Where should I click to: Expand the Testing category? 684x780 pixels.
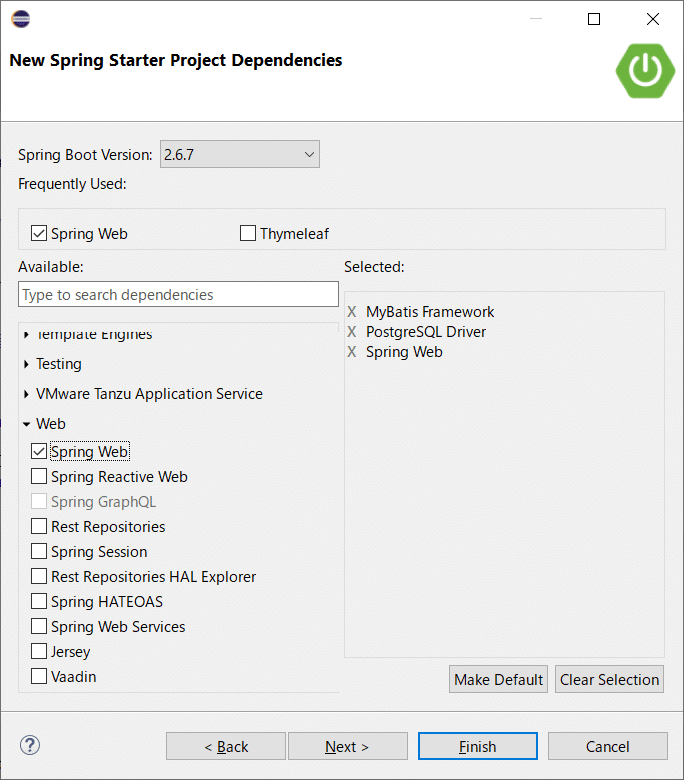point(26,364)
